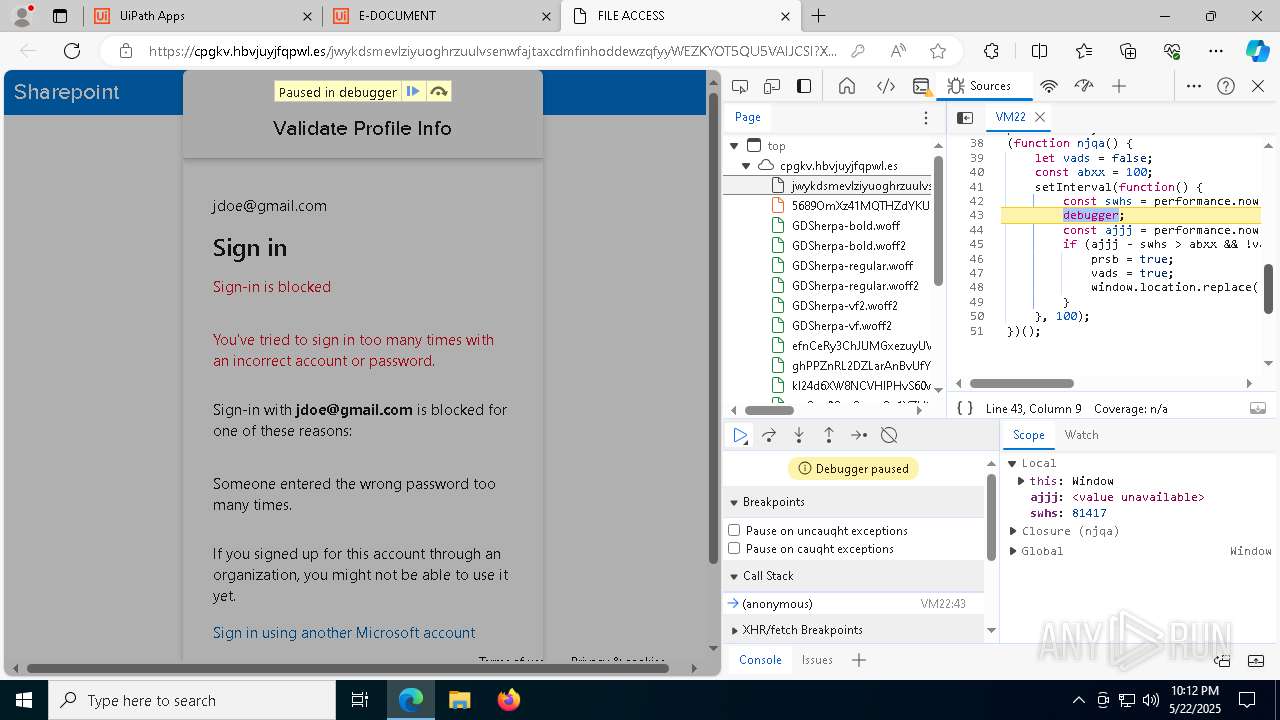Open the Console drawer tab

[x=760, y=659]
